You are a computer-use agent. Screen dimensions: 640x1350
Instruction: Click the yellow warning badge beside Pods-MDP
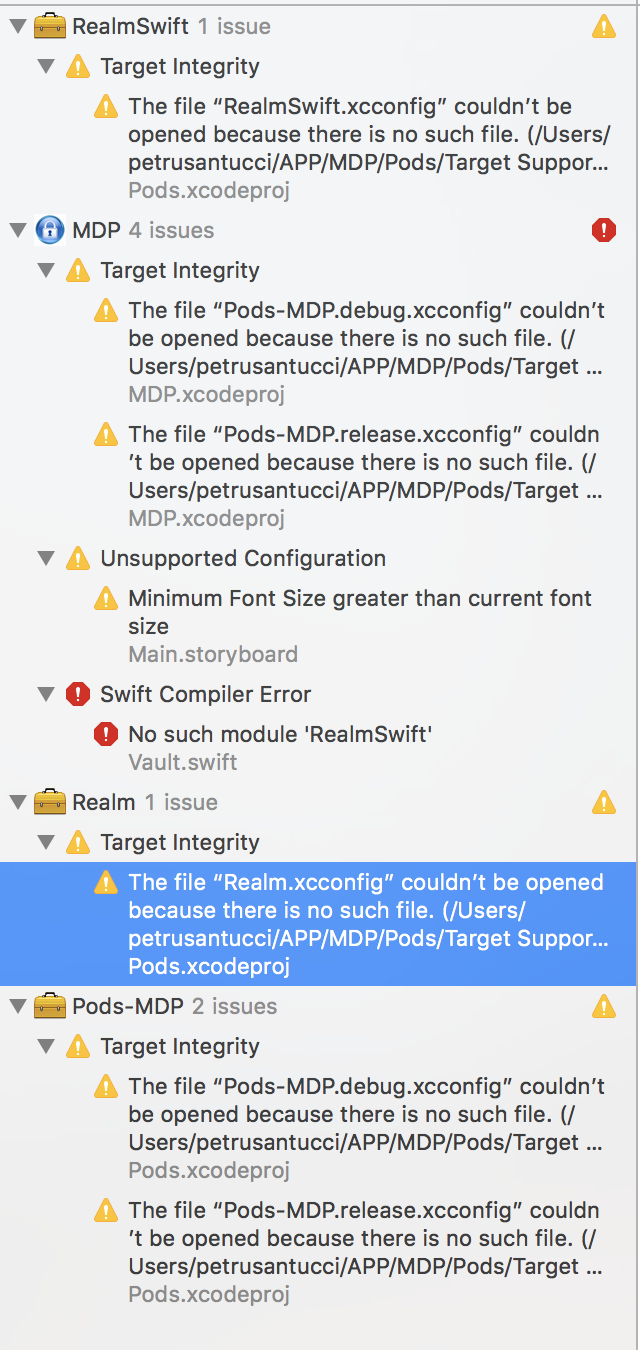(604, 1007)
